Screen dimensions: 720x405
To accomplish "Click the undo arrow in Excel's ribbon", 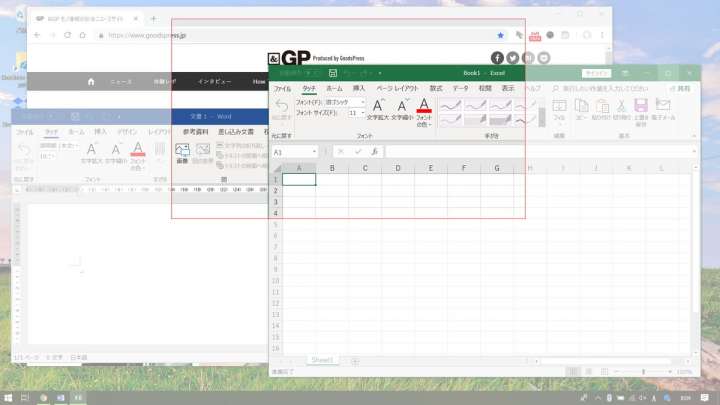I will tap(281, 107).
